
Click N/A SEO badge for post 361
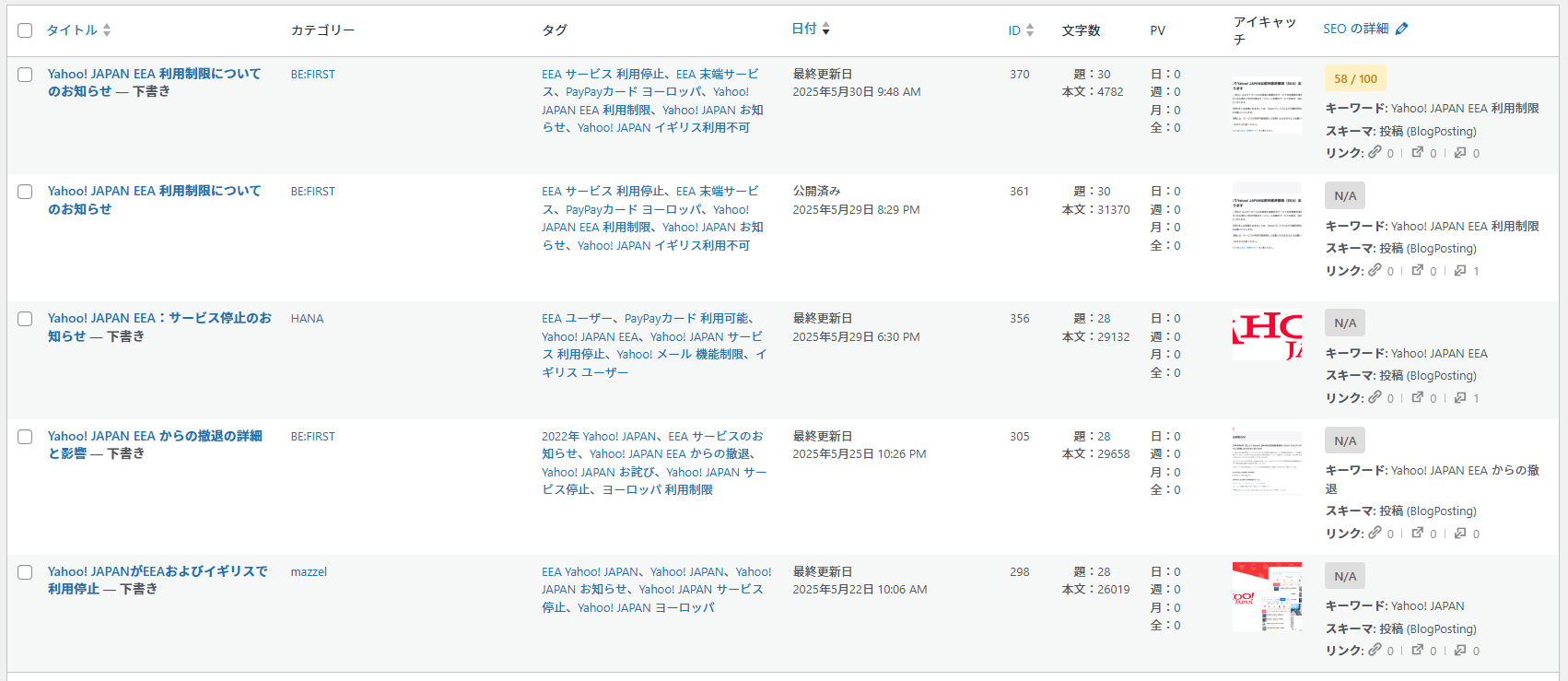(1345, 195)
